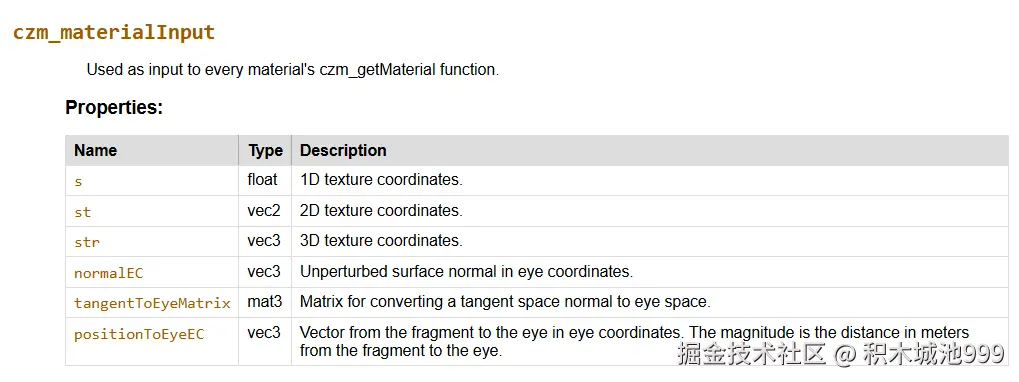Click the tangent space matrix description
Viewport: 1019px width, 382px height.
coord(505,301)
